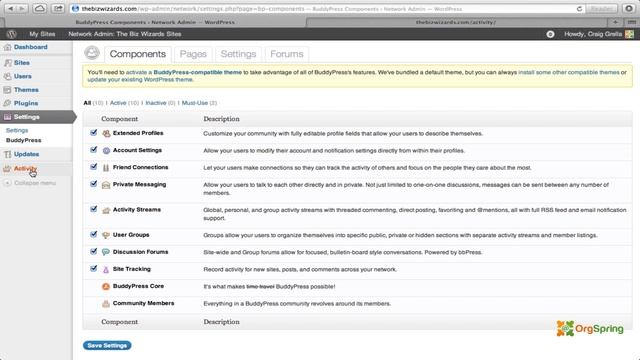The image size is (640, 360).
Task: Click the Howdy, Craig Grella account menu
Action: click(x=593, y=34)
